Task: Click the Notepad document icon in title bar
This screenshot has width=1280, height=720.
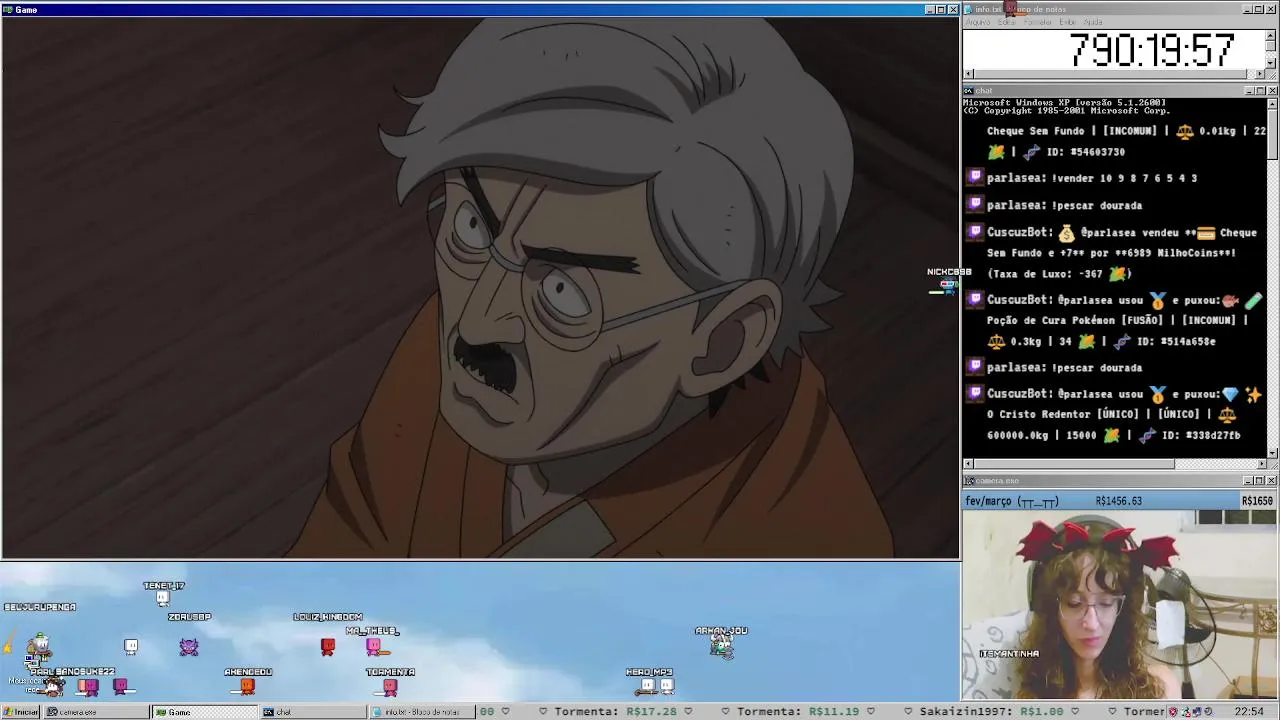Action: click(969, 9)
